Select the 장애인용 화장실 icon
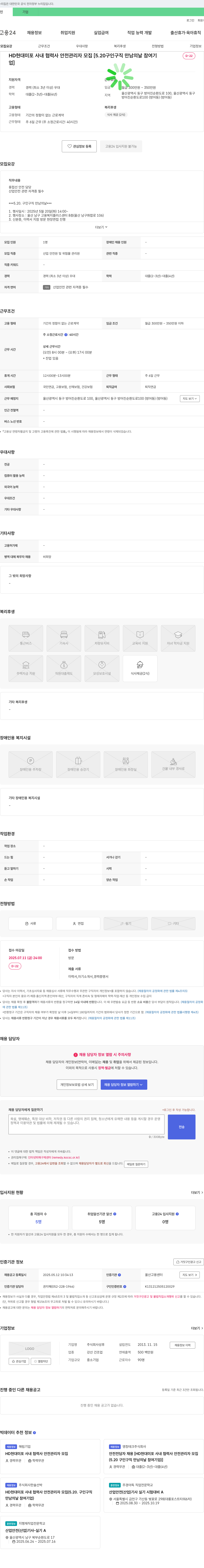The height and width of the screenshot is (1568, 204). pos(125,765)
